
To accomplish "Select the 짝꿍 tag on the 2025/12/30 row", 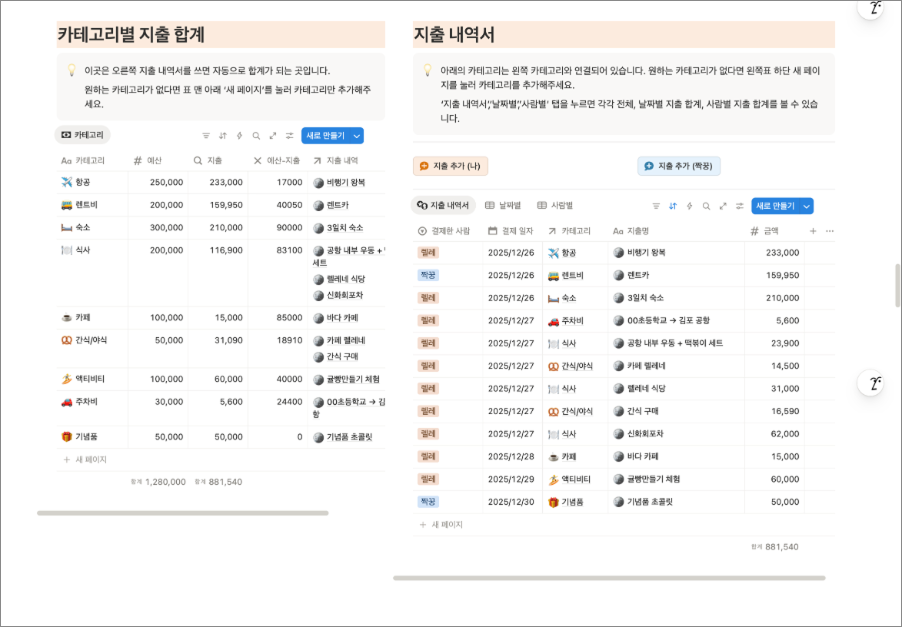I will coord(430,500).
